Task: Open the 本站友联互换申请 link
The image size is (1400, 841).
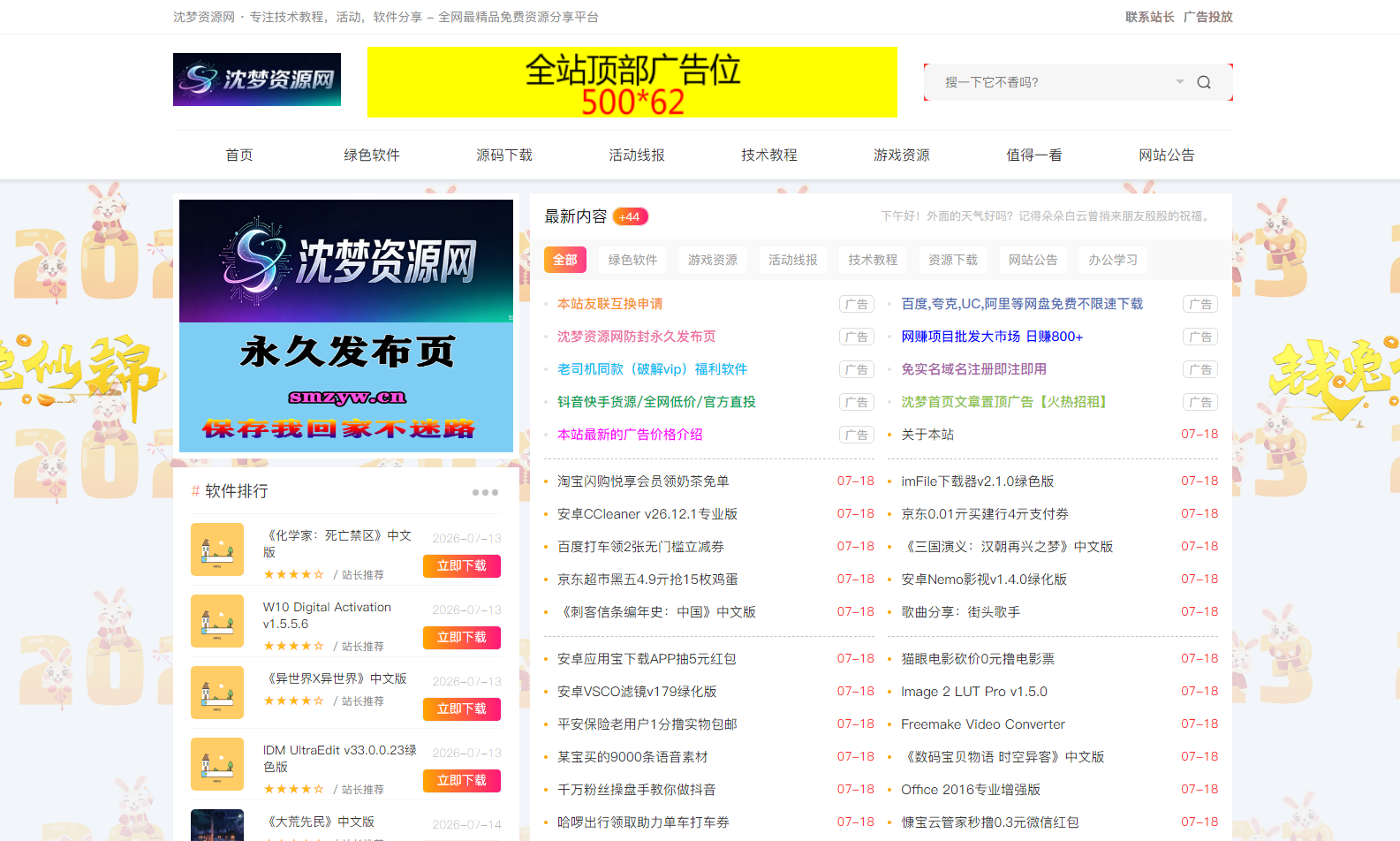Action: [x=610, y=304]
